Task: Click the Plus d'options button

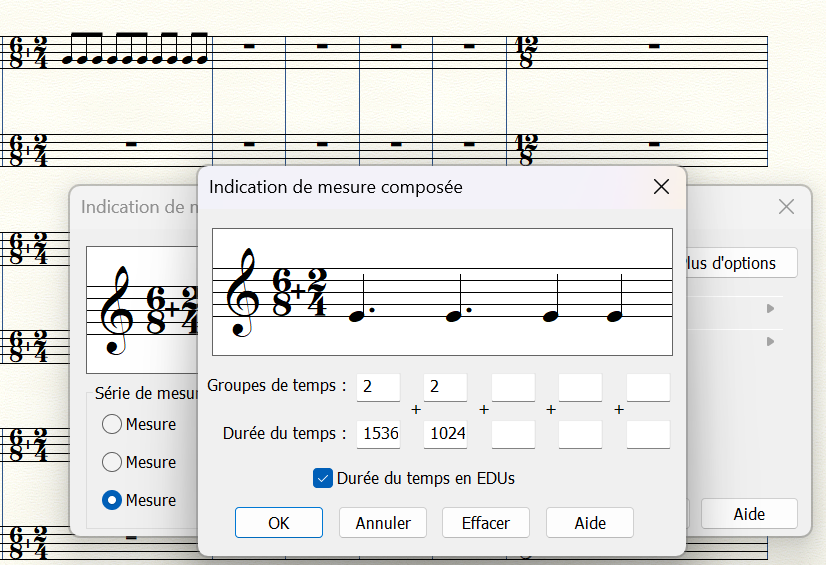Action: (740, 263)
